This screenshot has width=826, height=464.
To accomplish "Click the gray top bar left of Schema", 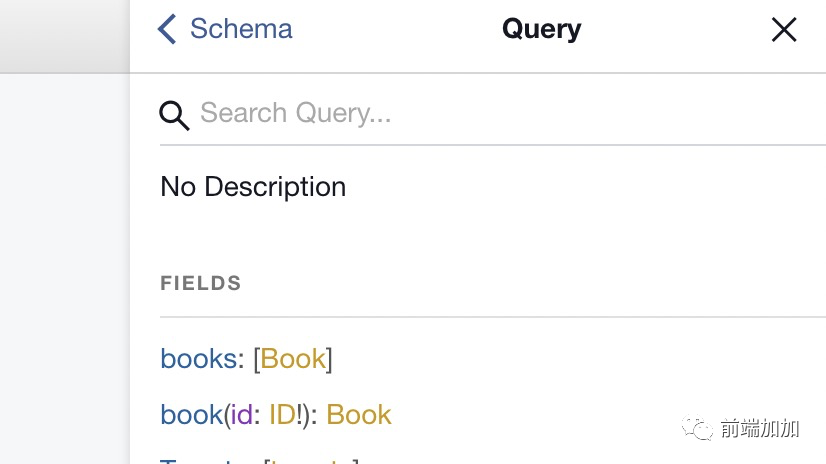I will 64,35.
